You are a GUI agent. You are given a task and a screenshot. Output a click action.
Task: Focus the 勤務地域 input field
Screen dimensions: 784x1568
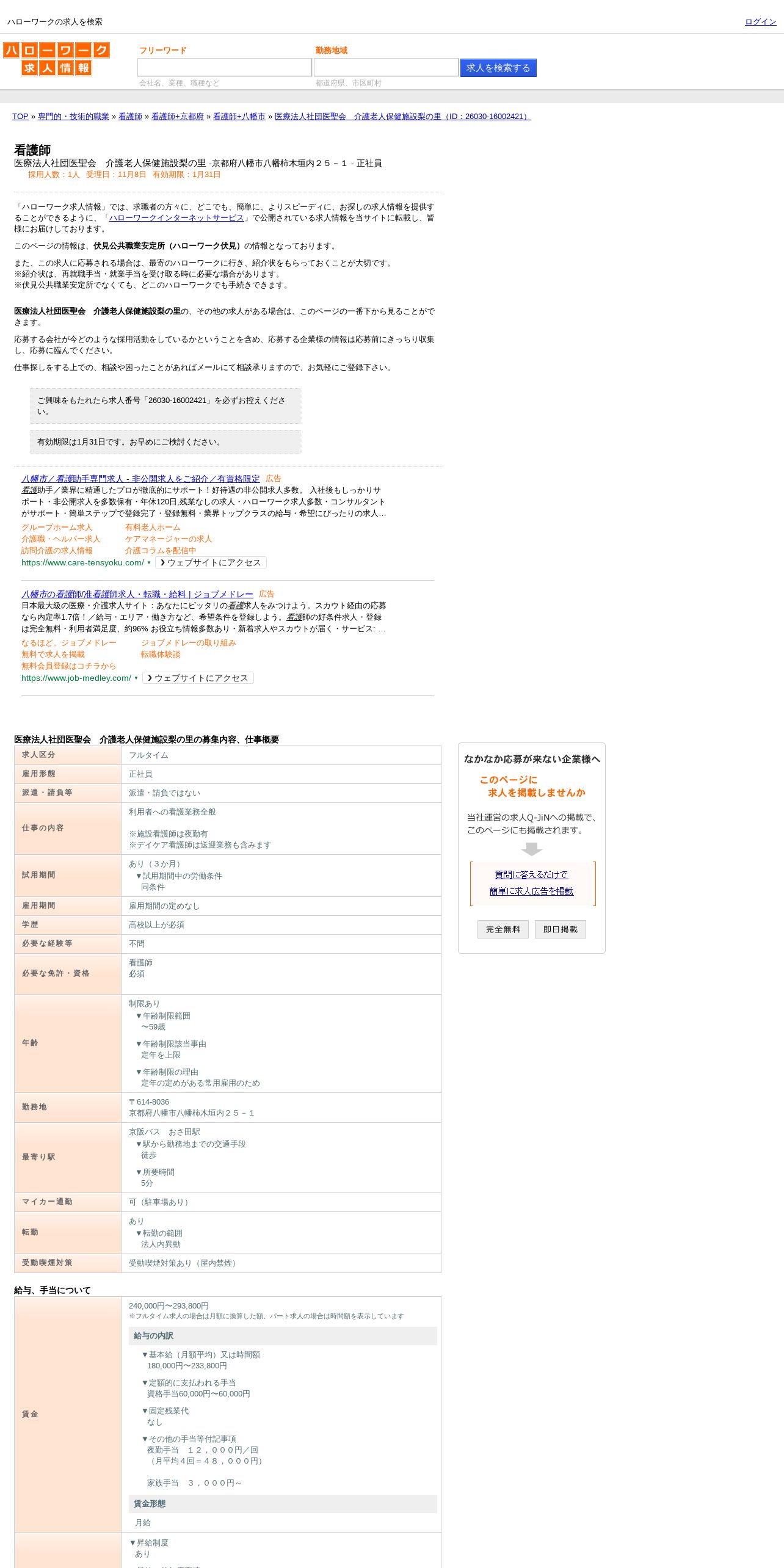[x=386, y=67]
